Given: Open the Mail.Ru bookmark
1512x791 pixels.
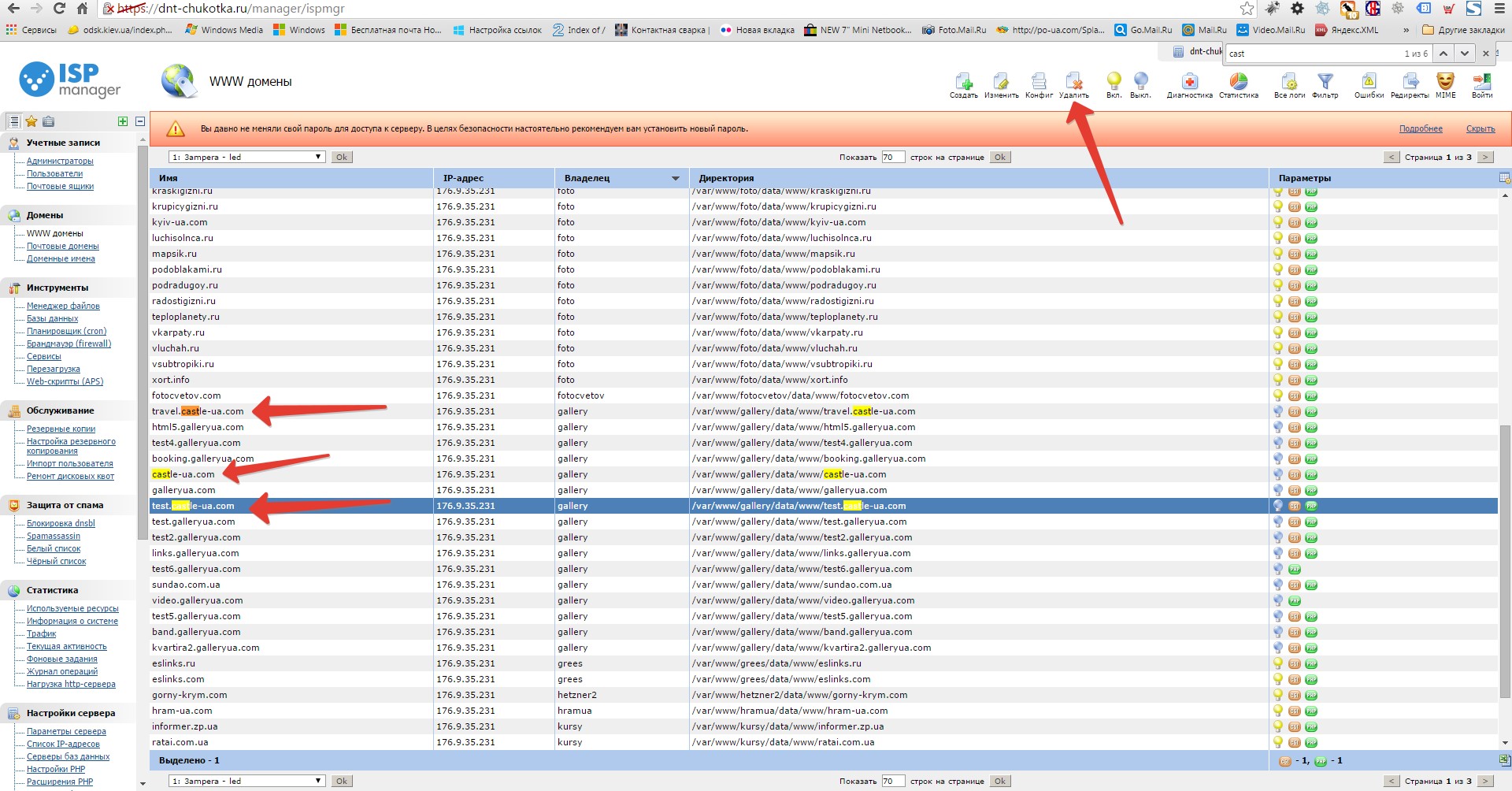Looking at the screenshot, I should point(1204,30).
